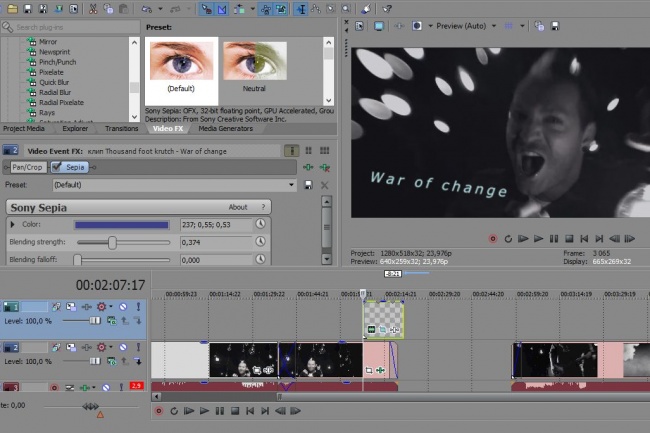Click the Cut scissors icon

tap(93, 9)
